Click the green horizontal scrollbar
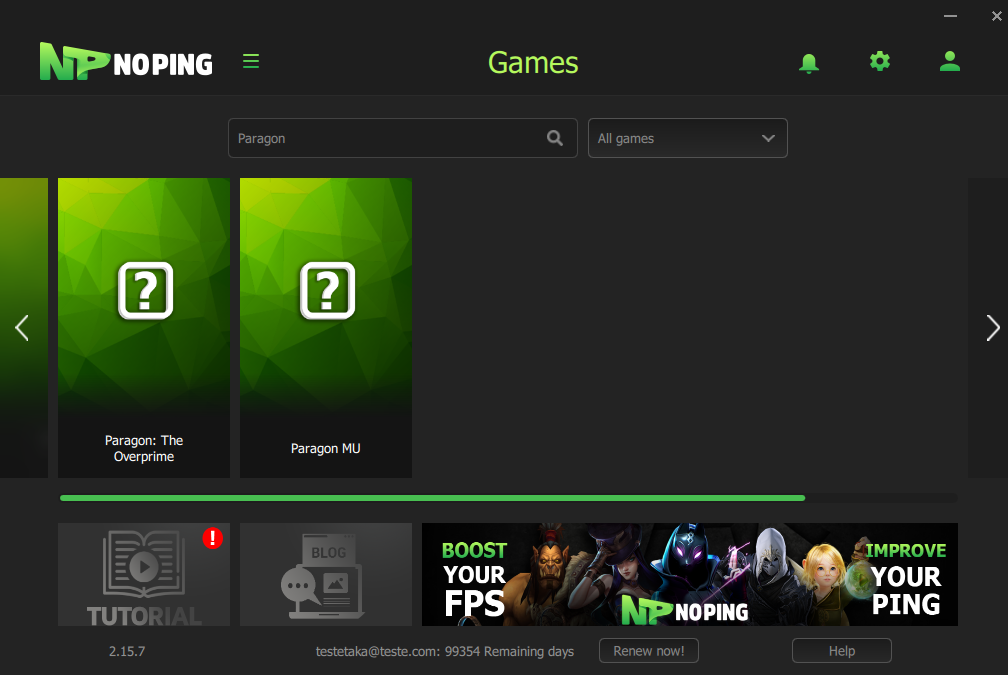 click(x=432, y=498)
